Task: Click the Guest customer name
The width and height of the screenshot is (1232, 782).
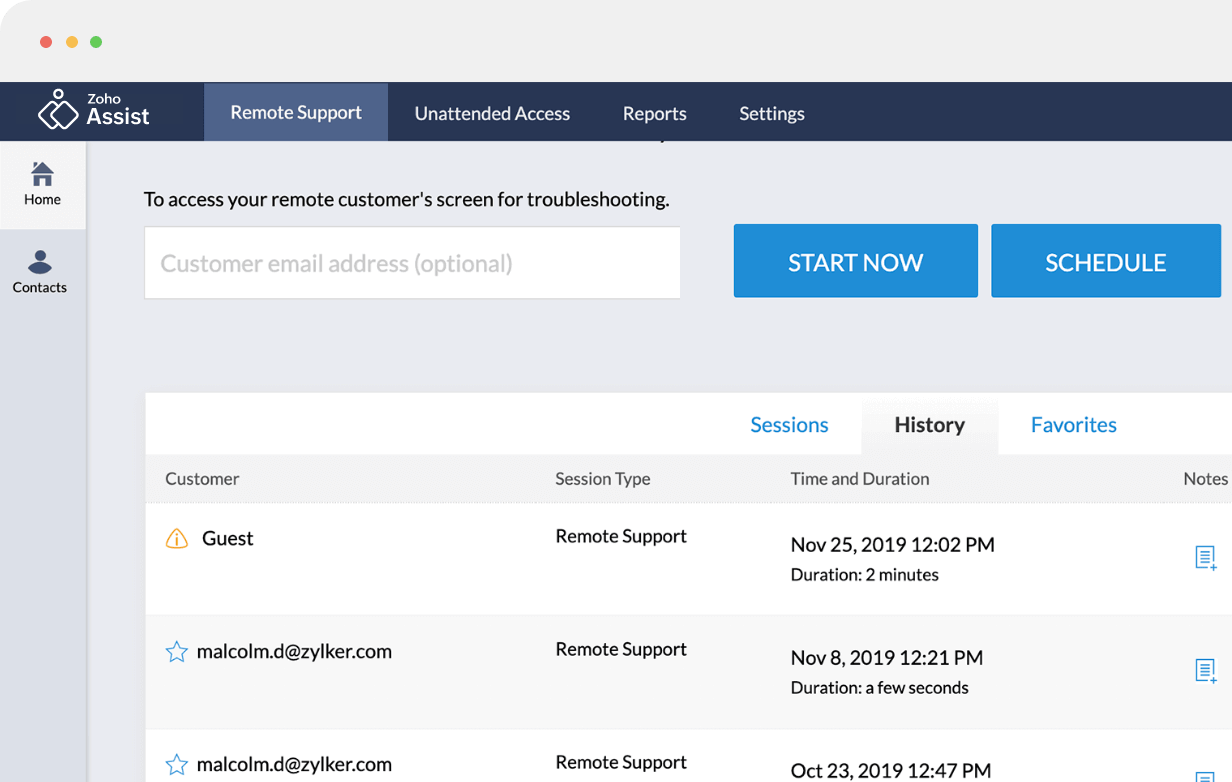Action: coord(228,539)
